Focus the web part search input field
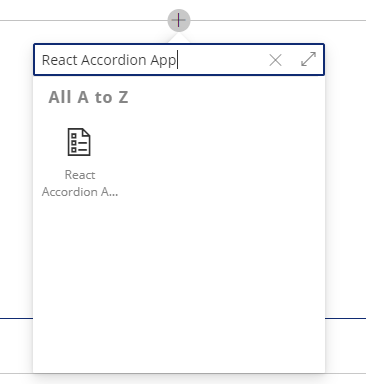The height and width of the screenshot is (384, 366). coord(150,60)
